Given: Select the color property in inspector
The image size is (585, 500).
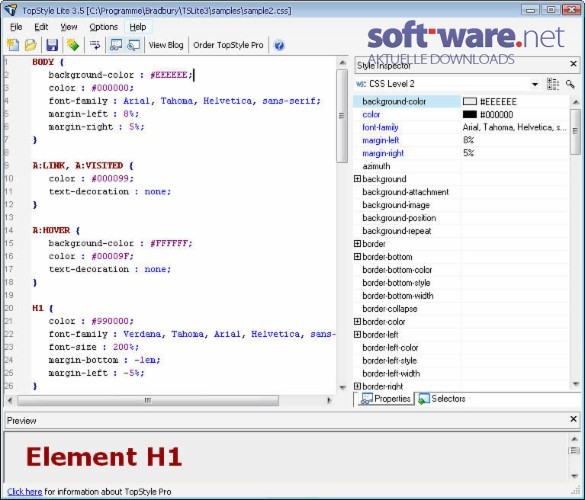Looking at the screenshot, I should [371, 115].
